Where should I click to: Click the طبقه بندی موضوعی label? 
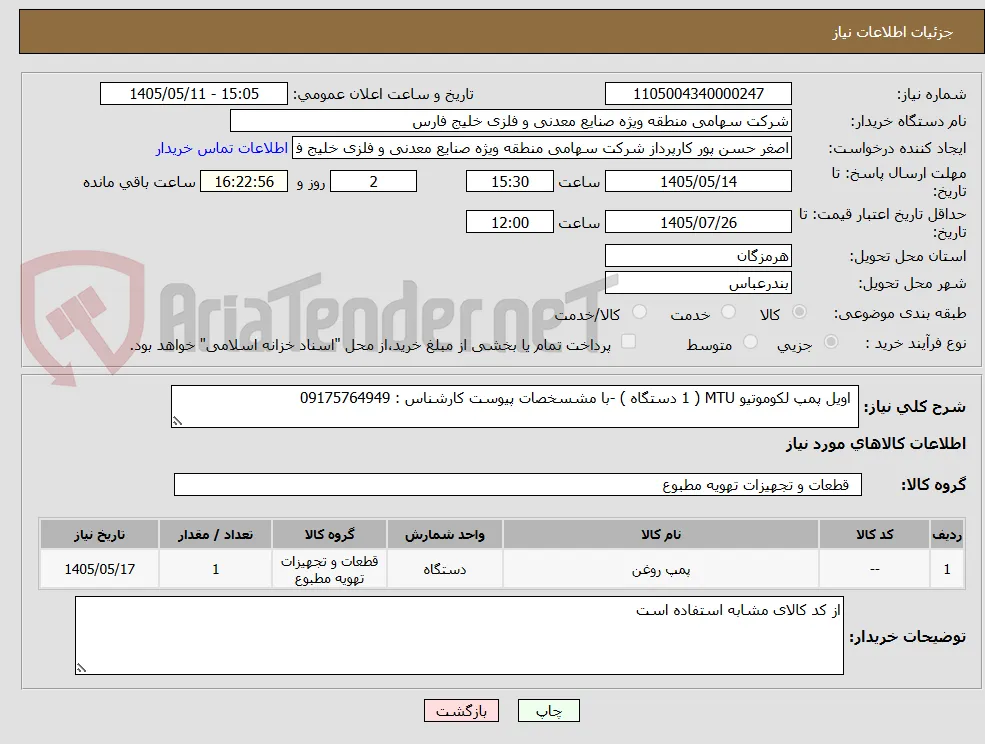click(900, 314)
